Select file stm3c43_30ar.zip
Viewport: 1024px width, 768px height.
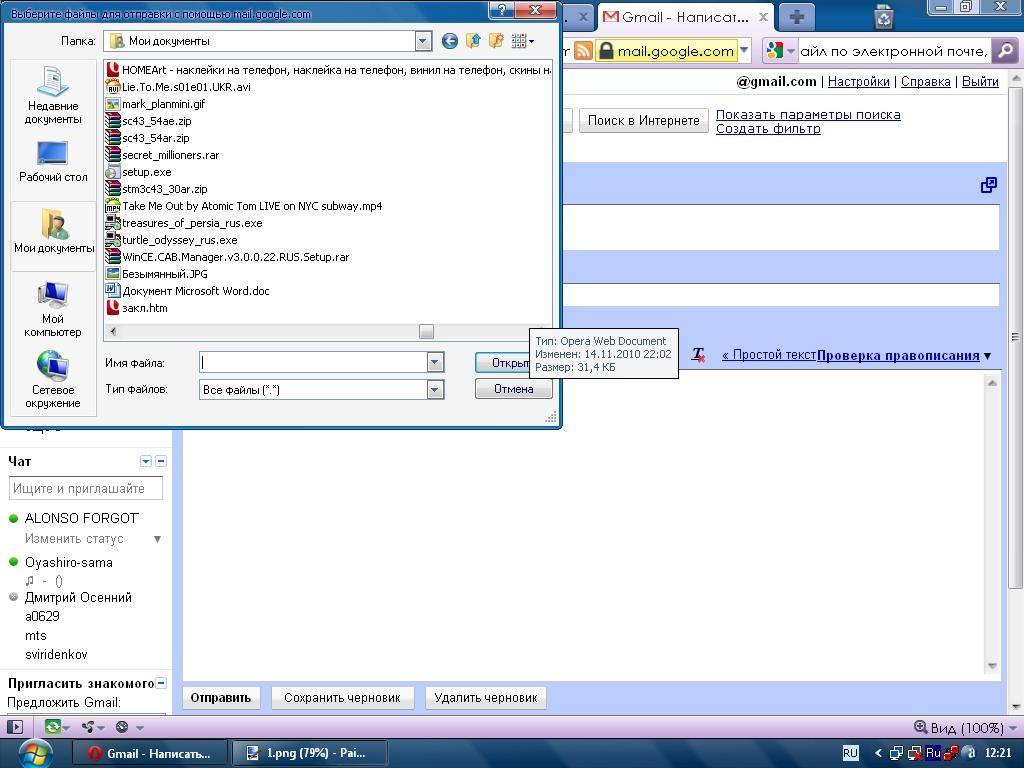point(157,189)
